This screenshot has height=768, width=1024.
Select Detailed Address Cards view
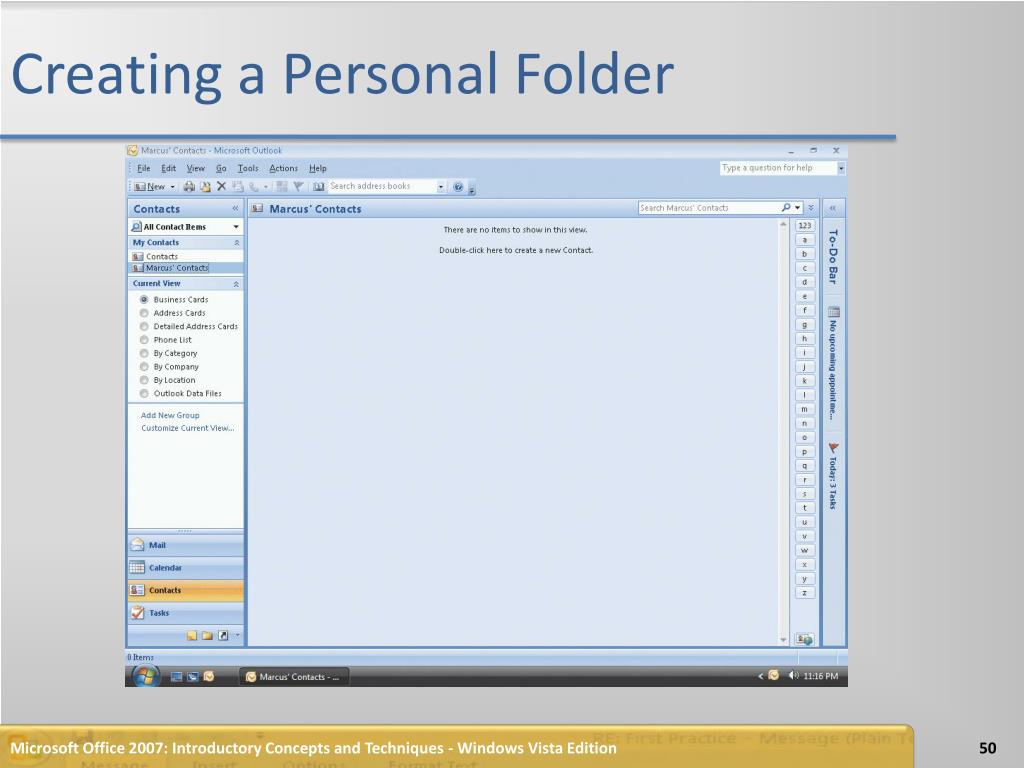tap(144, 327)
